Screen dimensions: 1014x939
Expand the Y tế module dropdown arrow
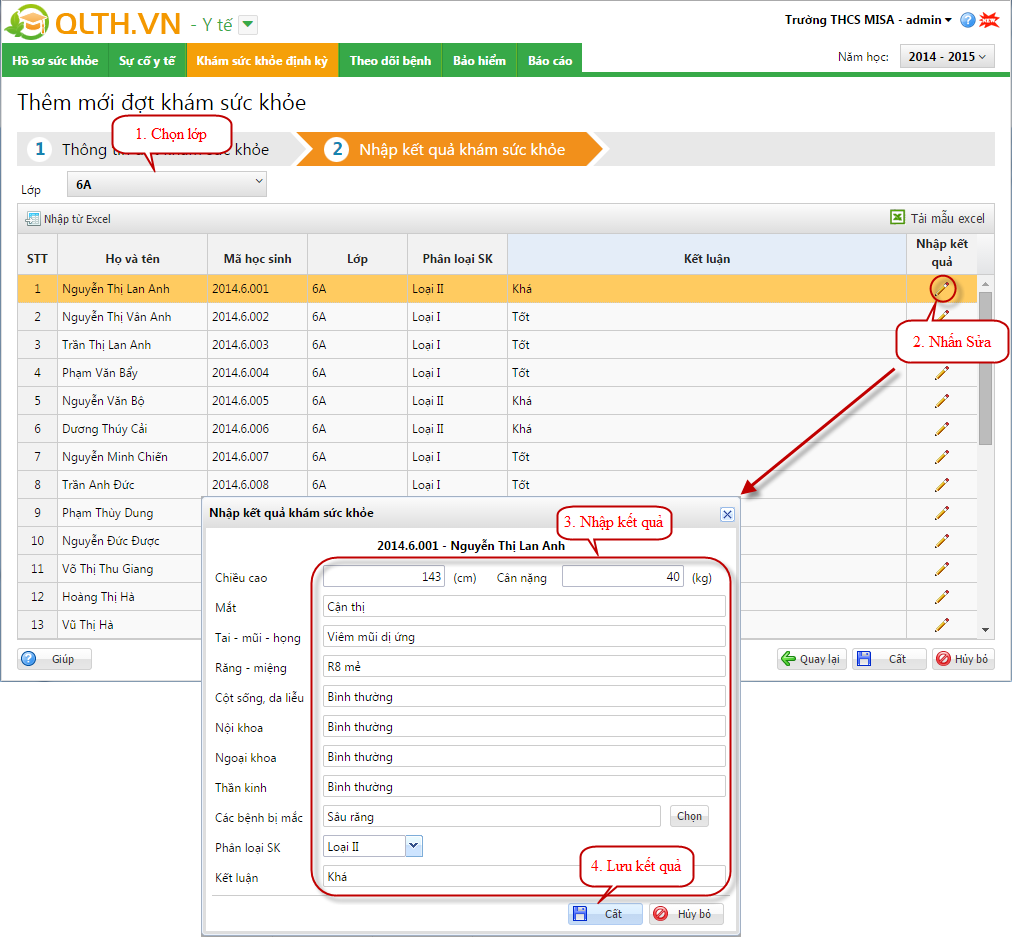pyautogui.click(x=248, y=25)
